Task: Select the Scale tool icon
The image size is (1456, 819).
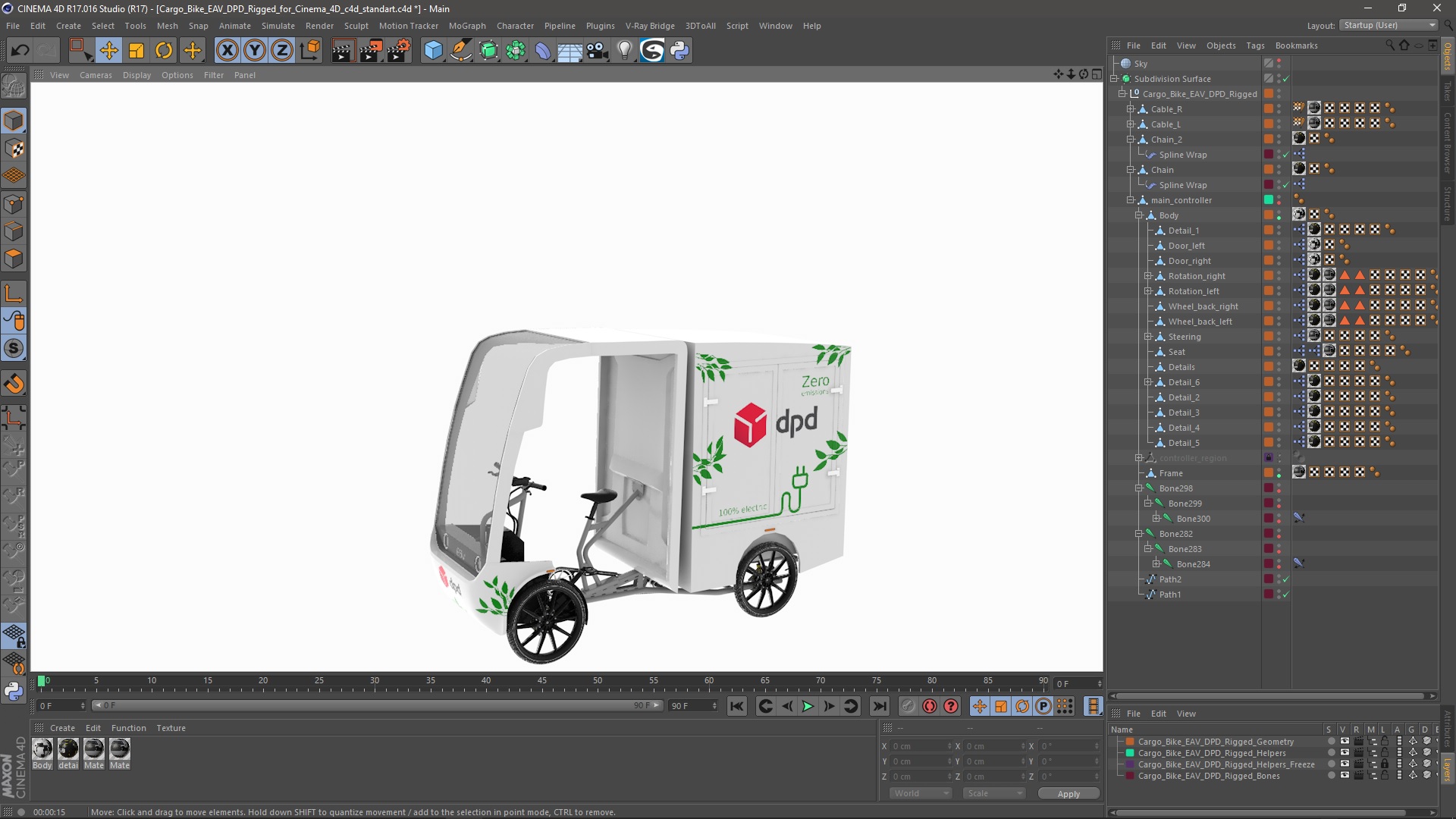Action: point(136,51)
